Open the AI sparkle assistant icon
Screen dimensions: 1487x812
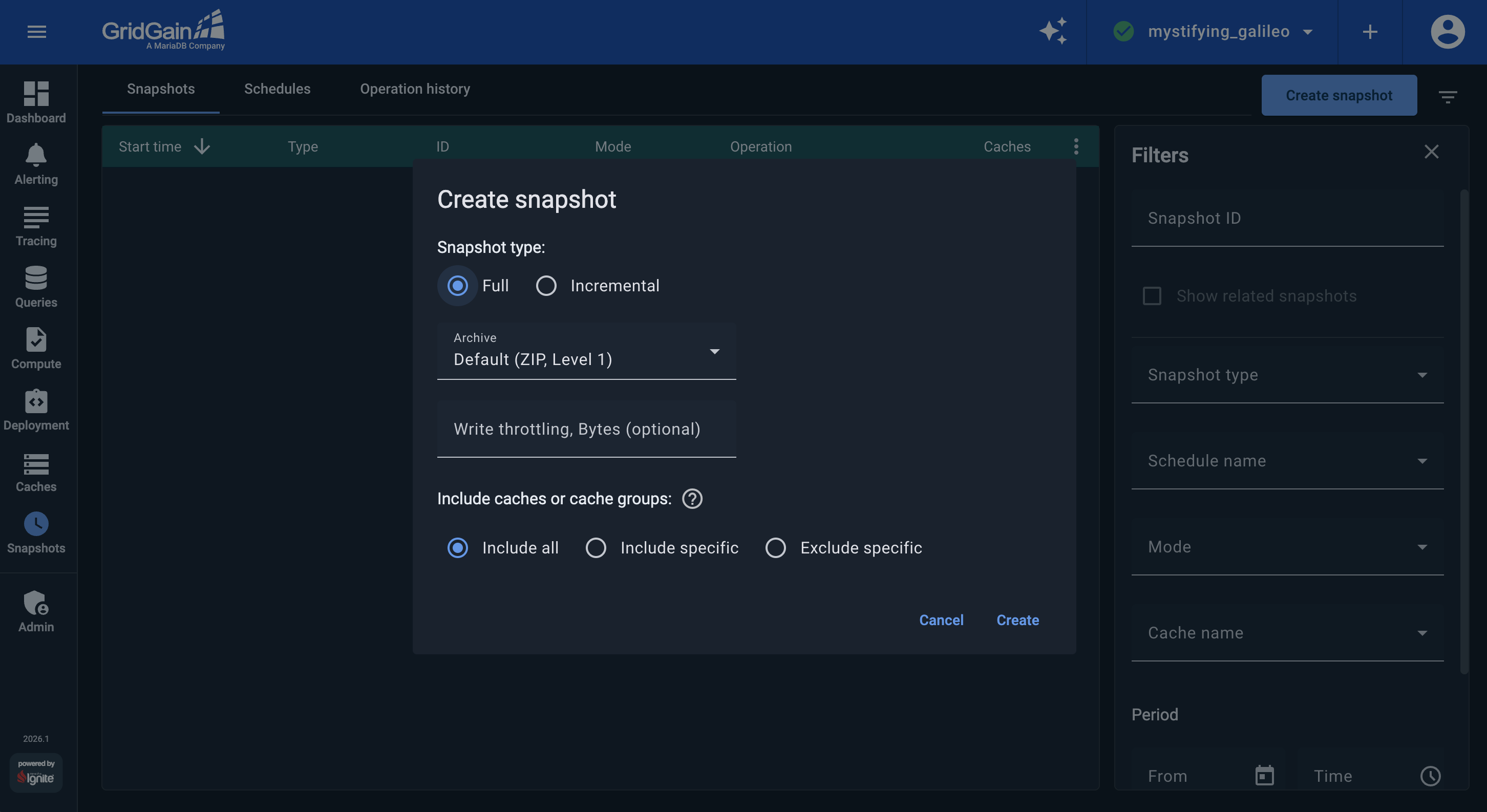[x=1053, y=31]
